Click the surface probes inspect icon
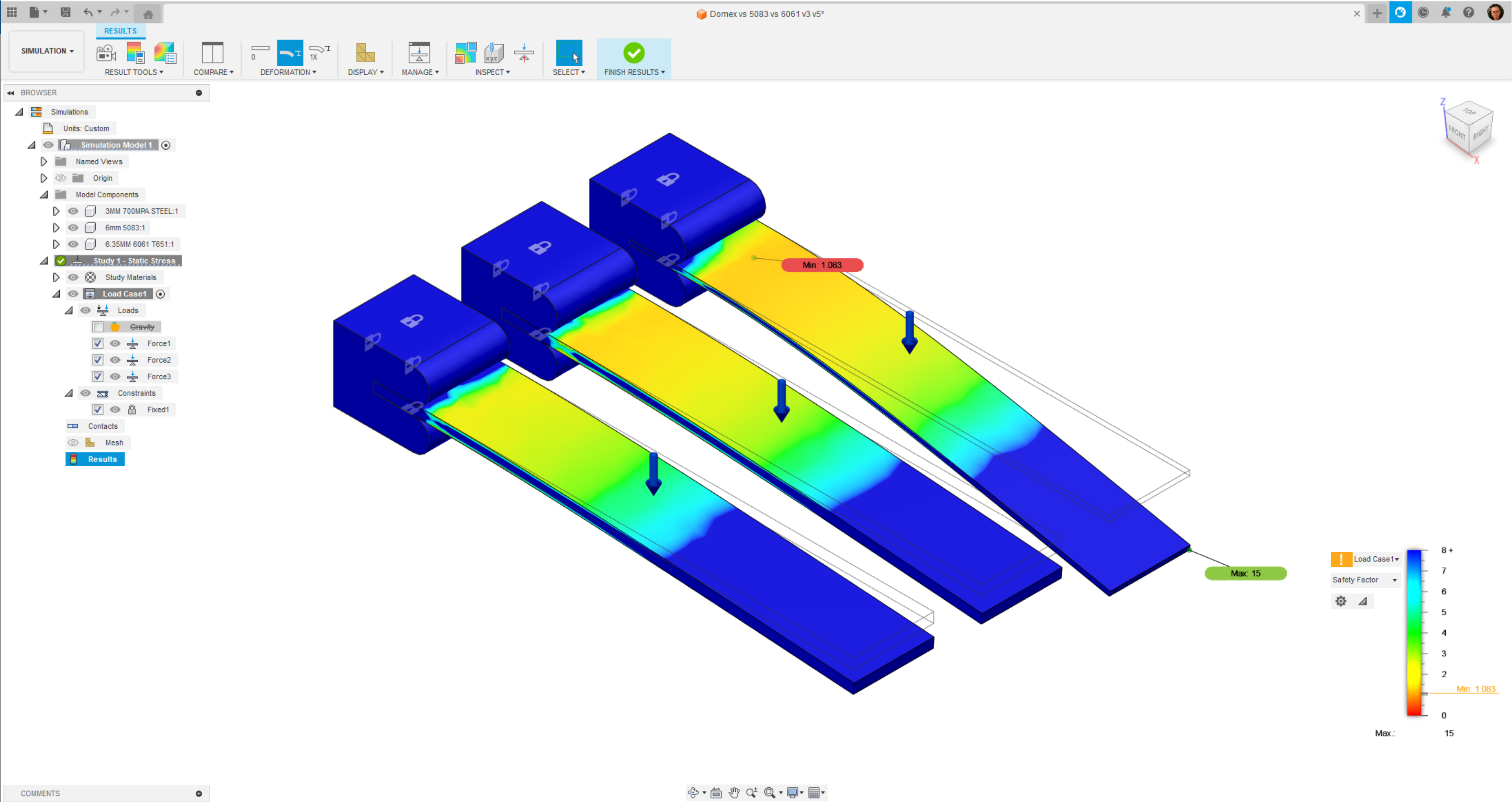The image size is (1512, 802). point(465,53)
